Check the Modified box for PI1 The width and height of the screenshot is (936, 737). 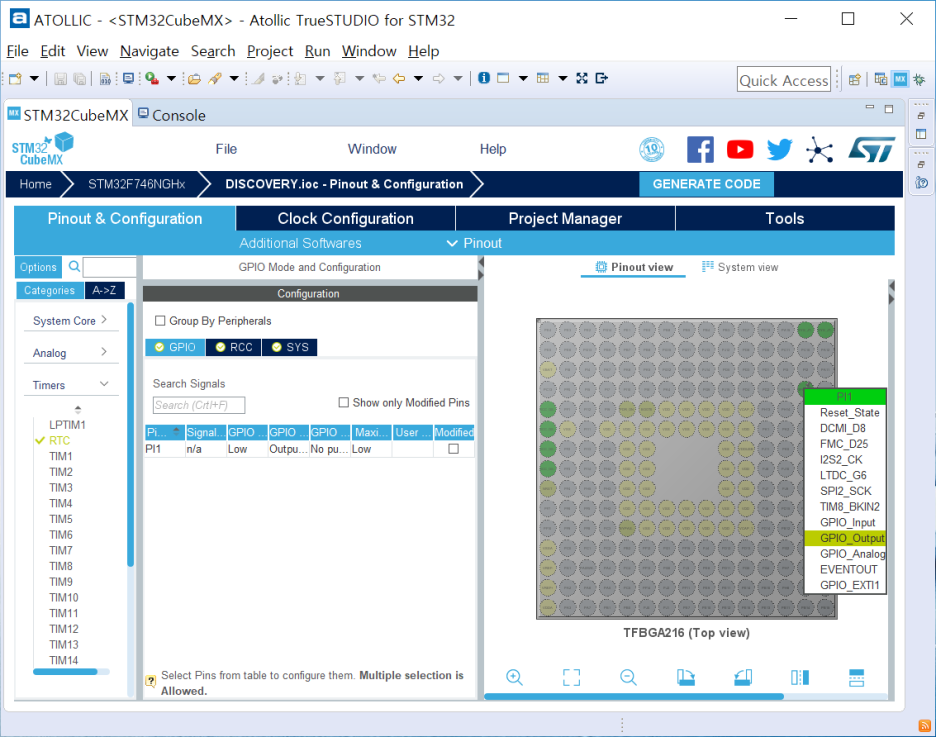454,449
